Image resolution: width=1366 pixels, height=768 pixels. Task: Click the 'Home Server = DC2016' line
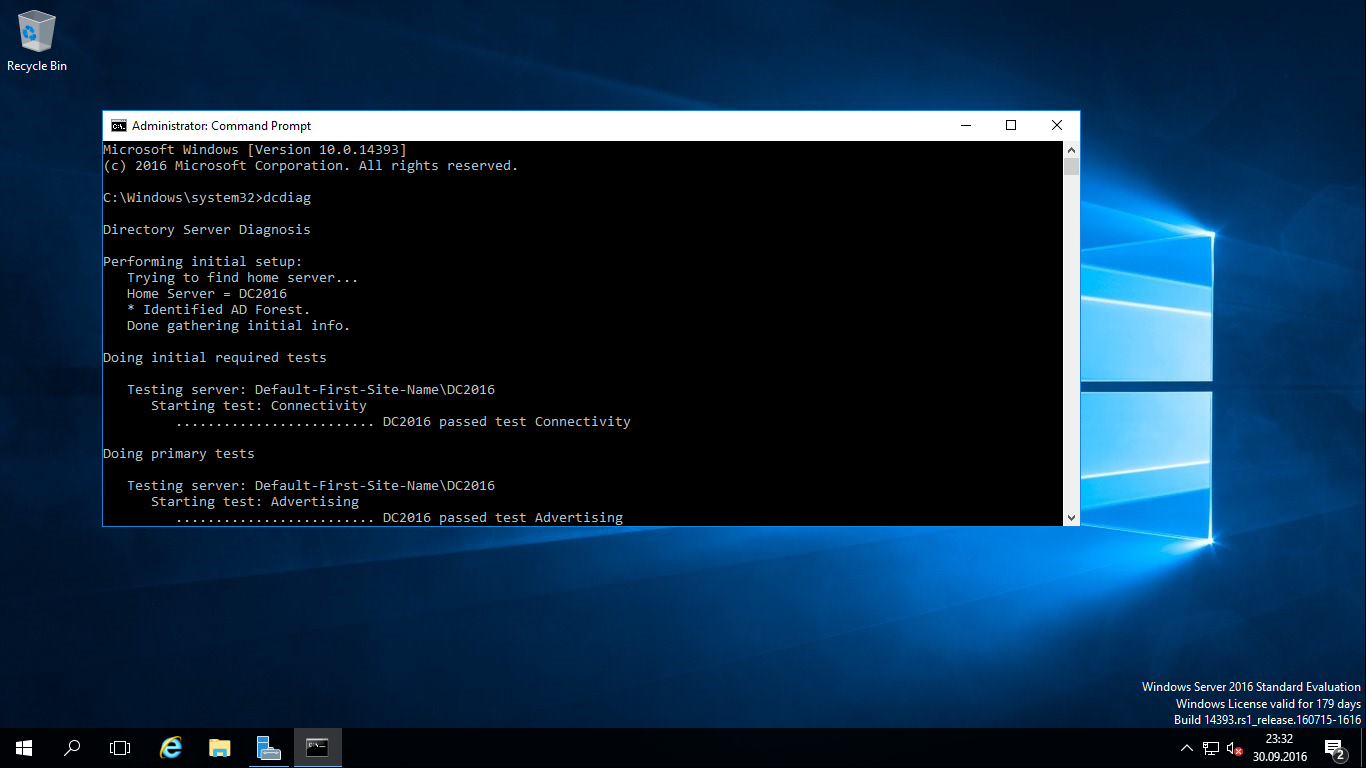coord(207,294)
